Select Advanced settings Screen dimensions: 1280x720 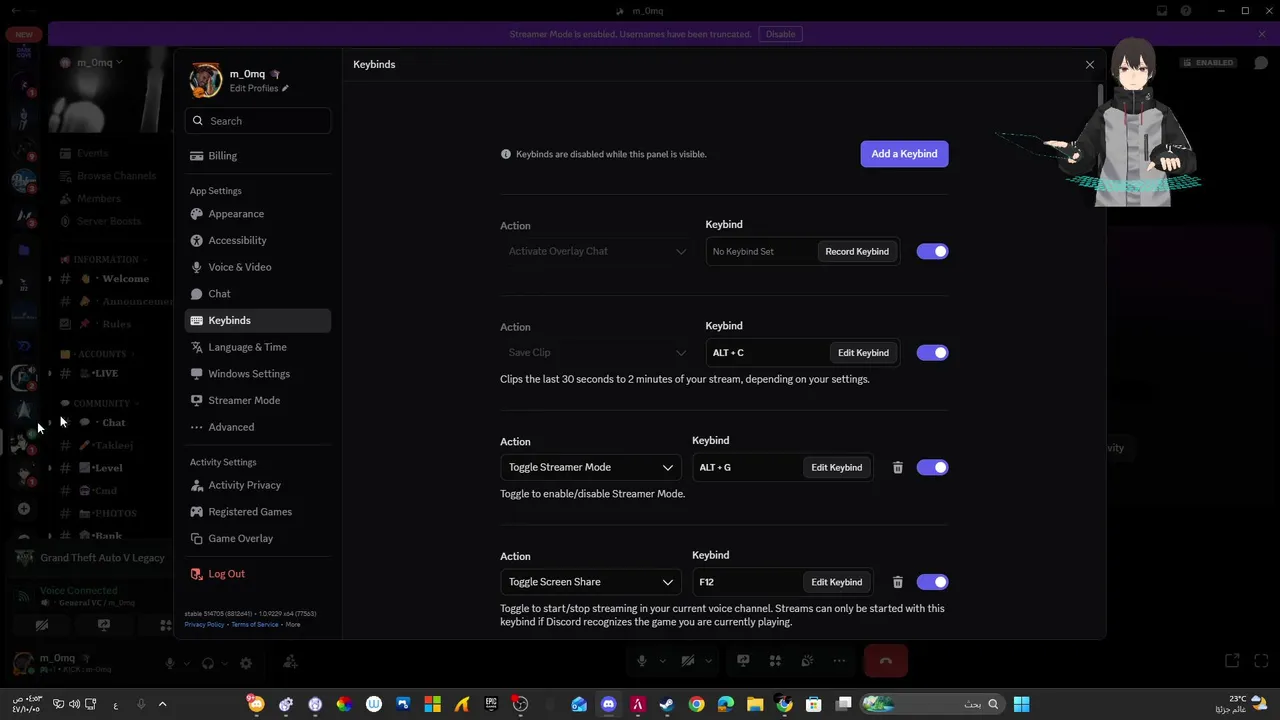click(x=258, y=427)
